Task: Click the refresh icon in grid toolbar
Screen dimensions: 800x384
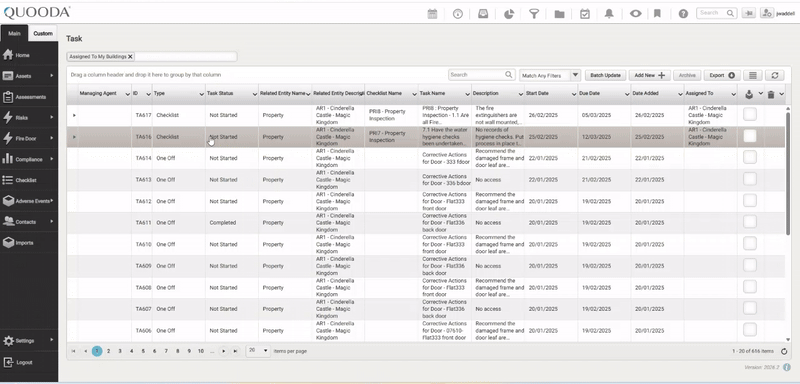Action: point(774,75)
